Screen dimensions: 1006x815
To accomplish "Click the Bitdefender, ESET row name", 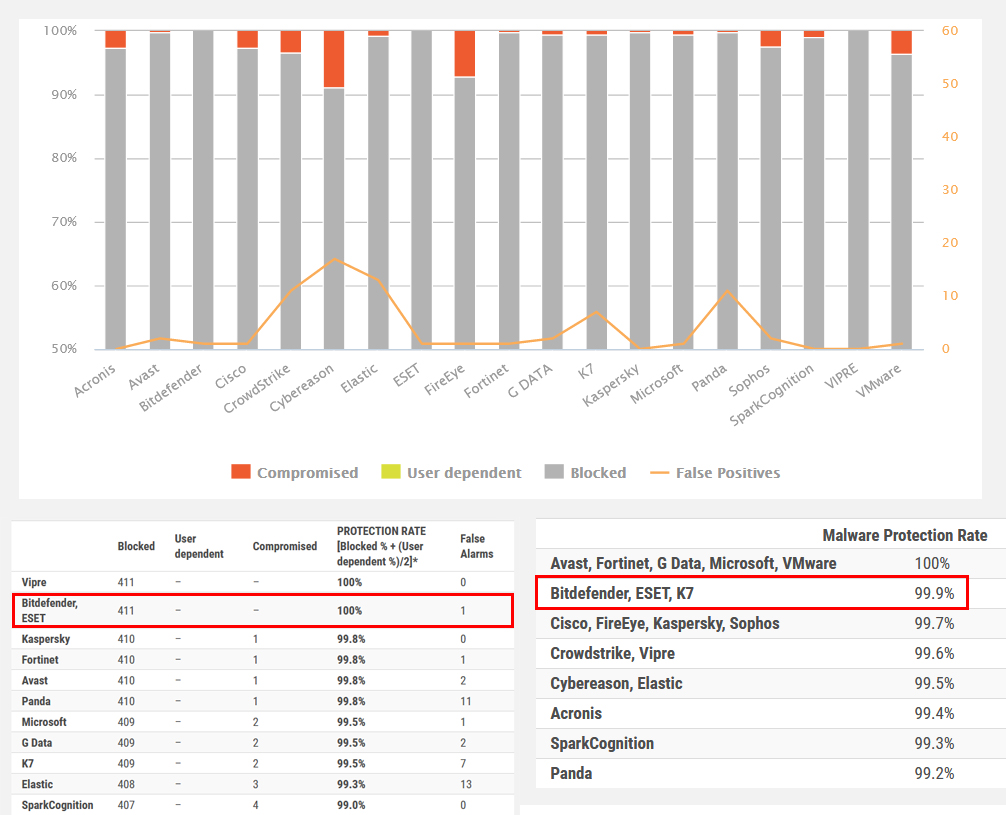I will click(49, 610).
